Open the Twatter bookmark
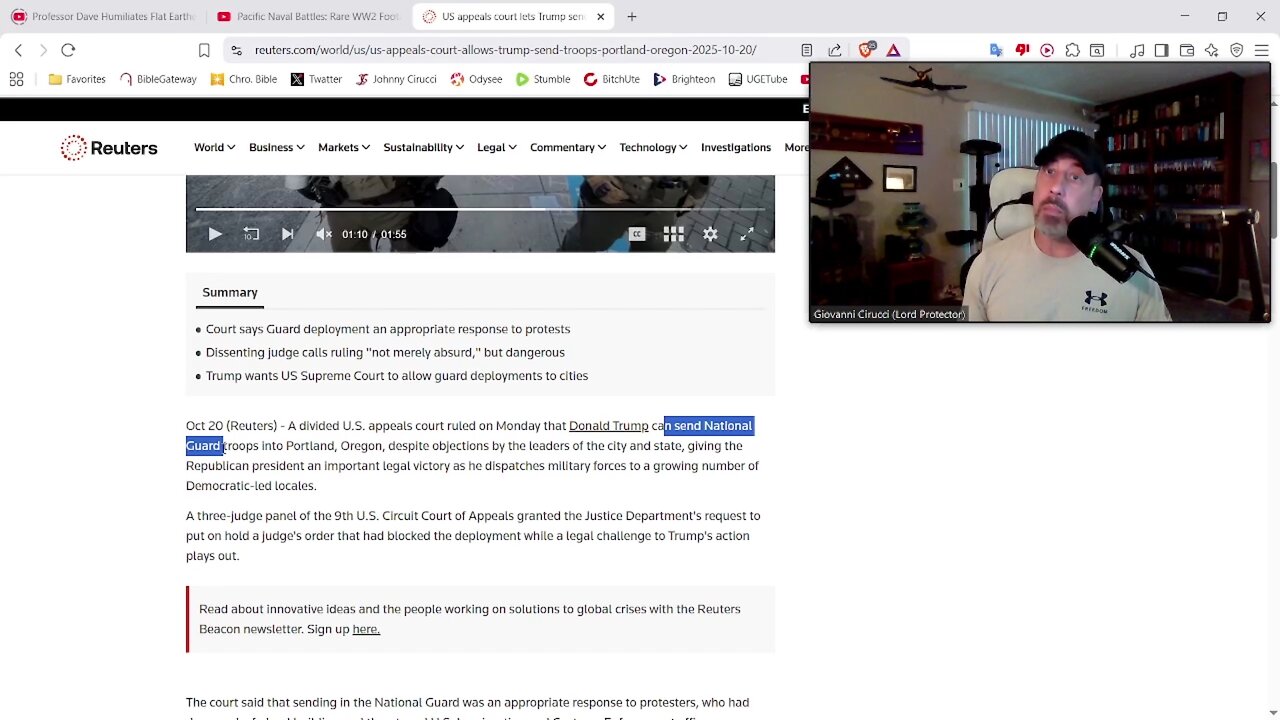The width and height of the screenshot is (1280, 720). [x=316, y=79]
